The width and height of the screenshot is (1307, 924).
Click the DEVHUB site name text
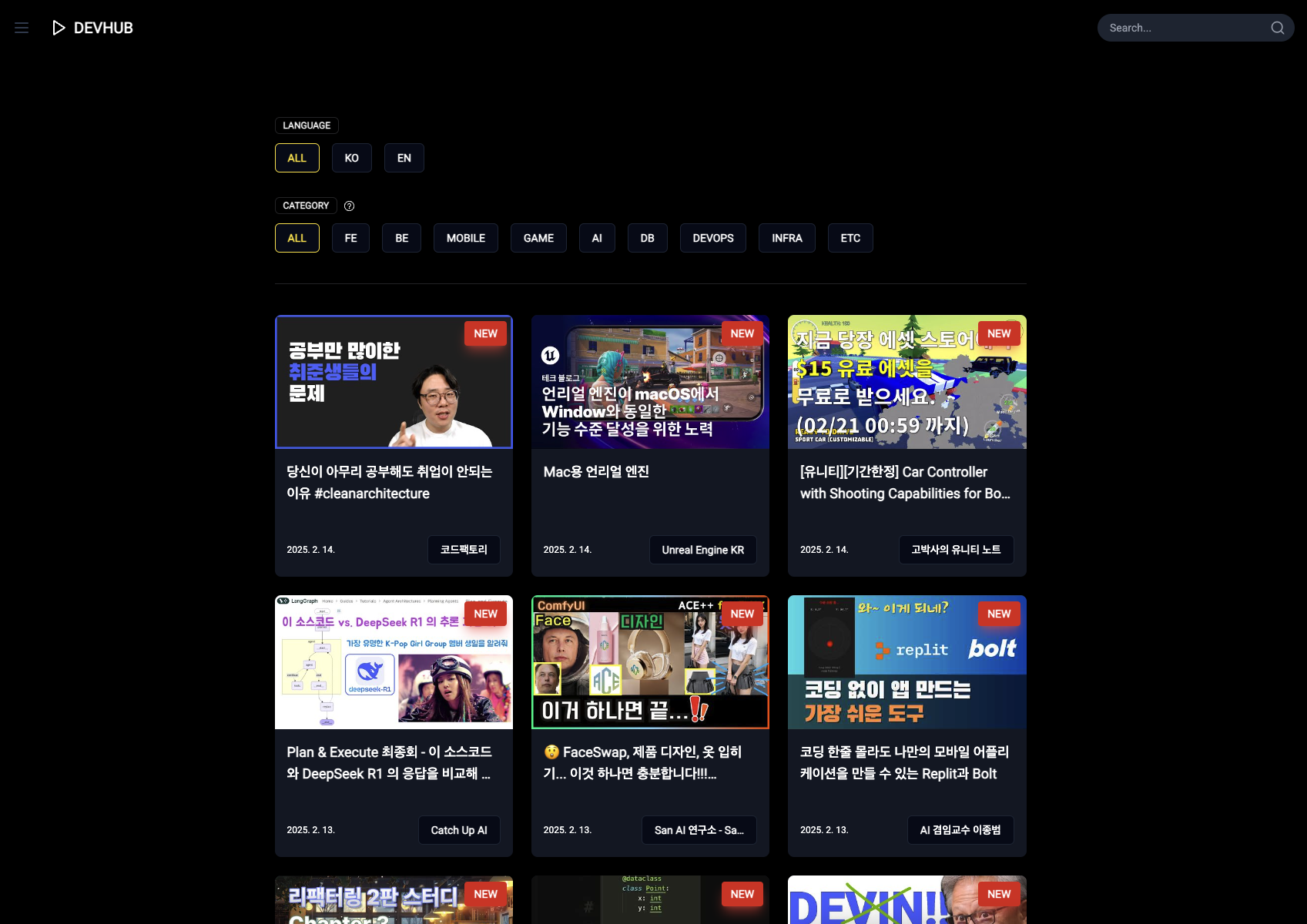pos(103,28)
